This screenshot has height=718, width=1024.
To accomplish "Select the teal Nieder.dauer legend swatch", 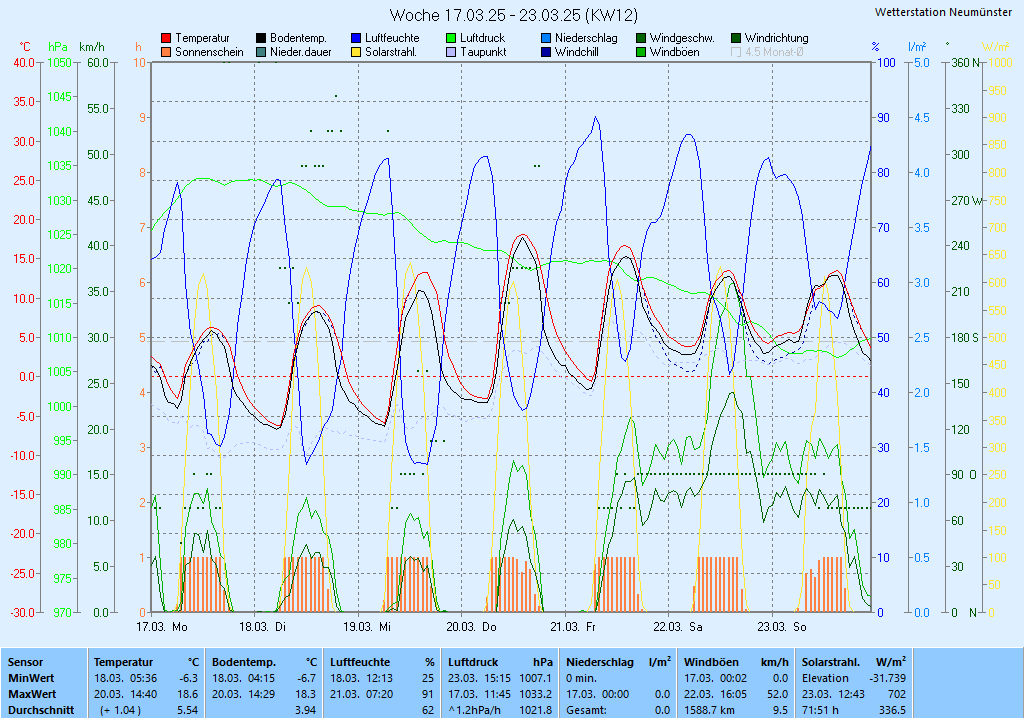I will pos(261,52).
